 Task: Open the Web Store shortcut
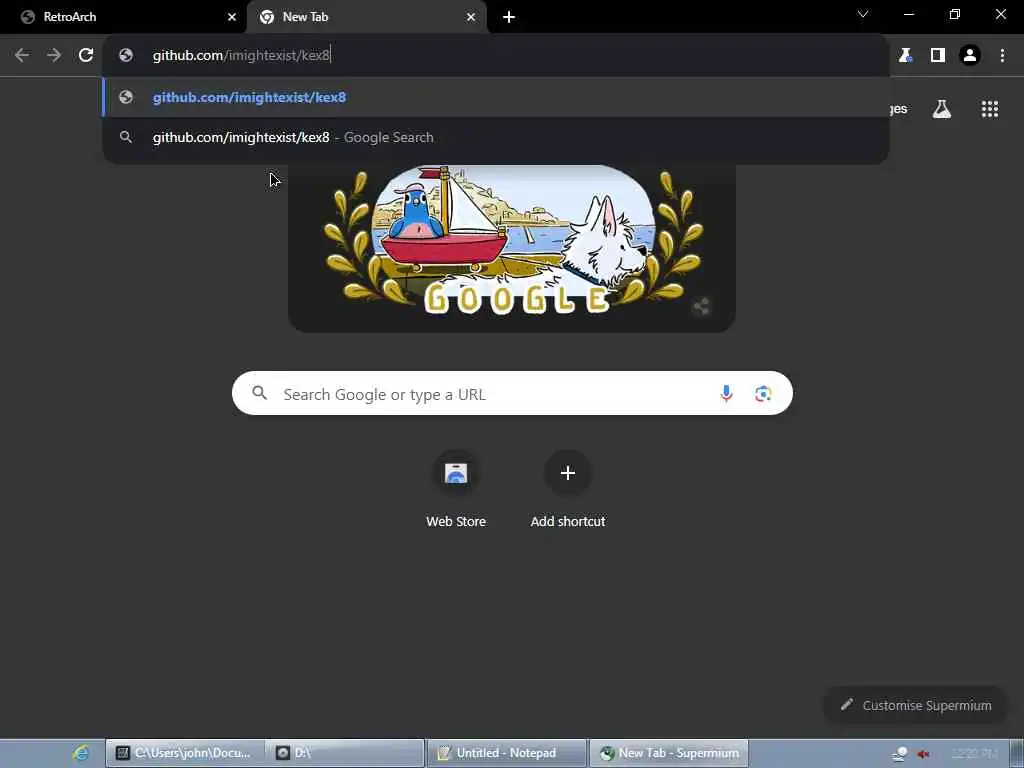click(x=456, y=490)
